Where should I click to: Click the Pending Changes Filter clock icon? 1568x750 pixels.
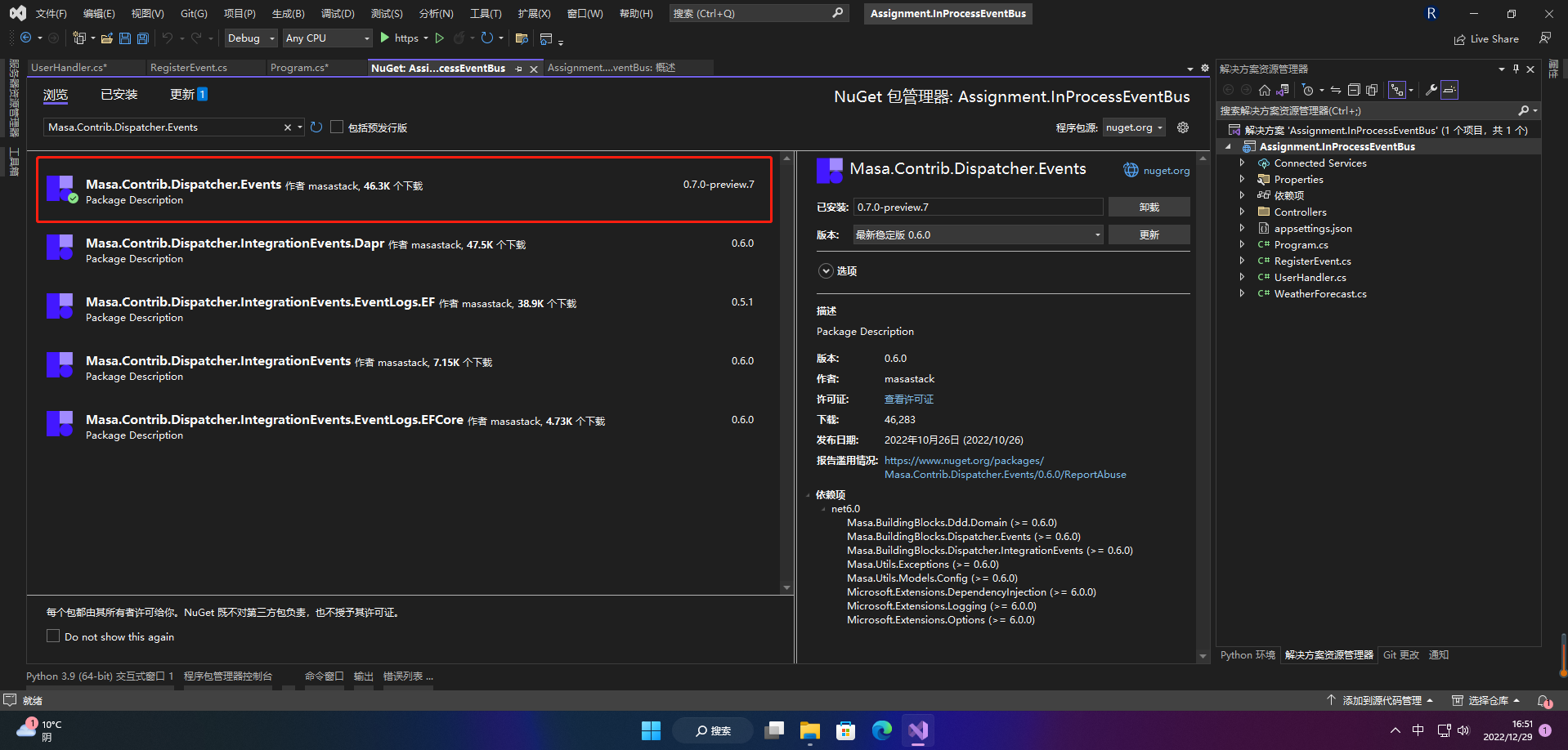pos(1308,90)
